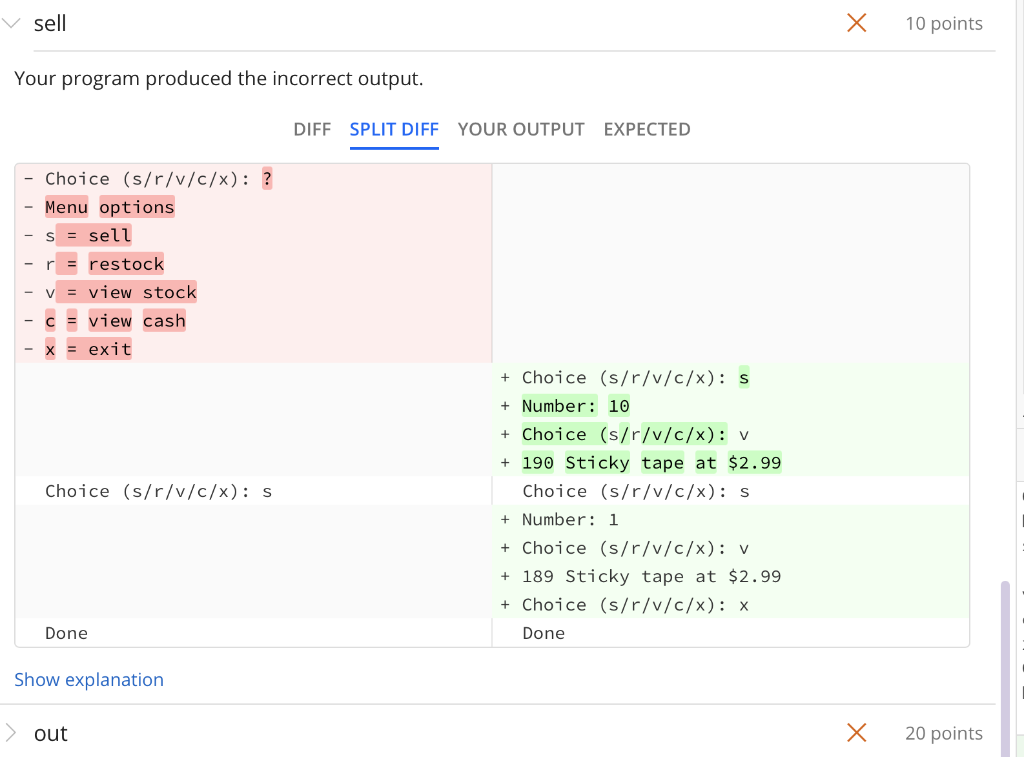The height and width of the screenshot is (757, 1024).
Task: Select the highlighted 'Menu options' diff line
Action: 110,206
